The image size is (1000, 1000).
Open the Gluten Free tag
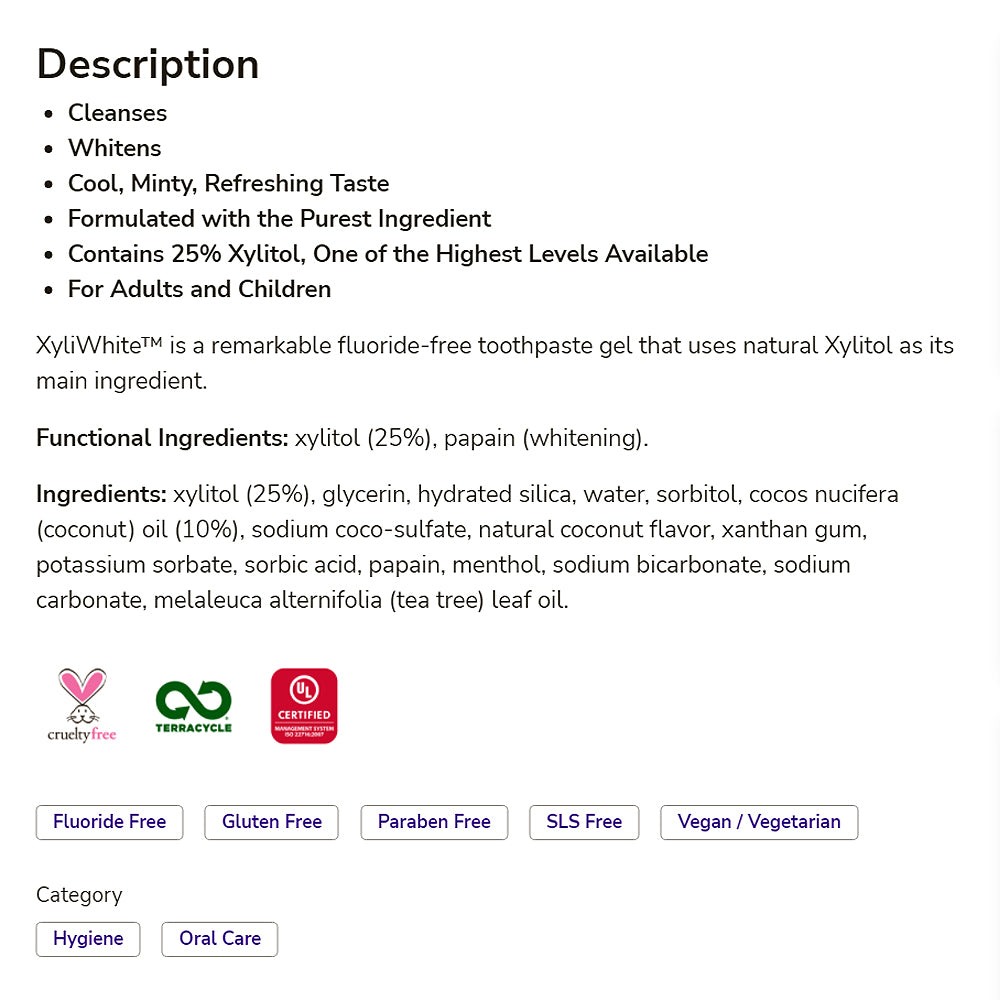click(272, 822)
